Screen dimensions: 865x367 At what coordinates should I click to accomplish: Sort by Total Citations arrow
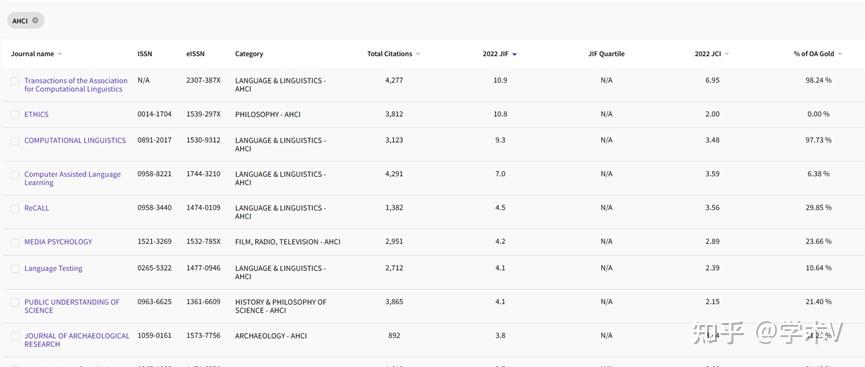point(418,54)
